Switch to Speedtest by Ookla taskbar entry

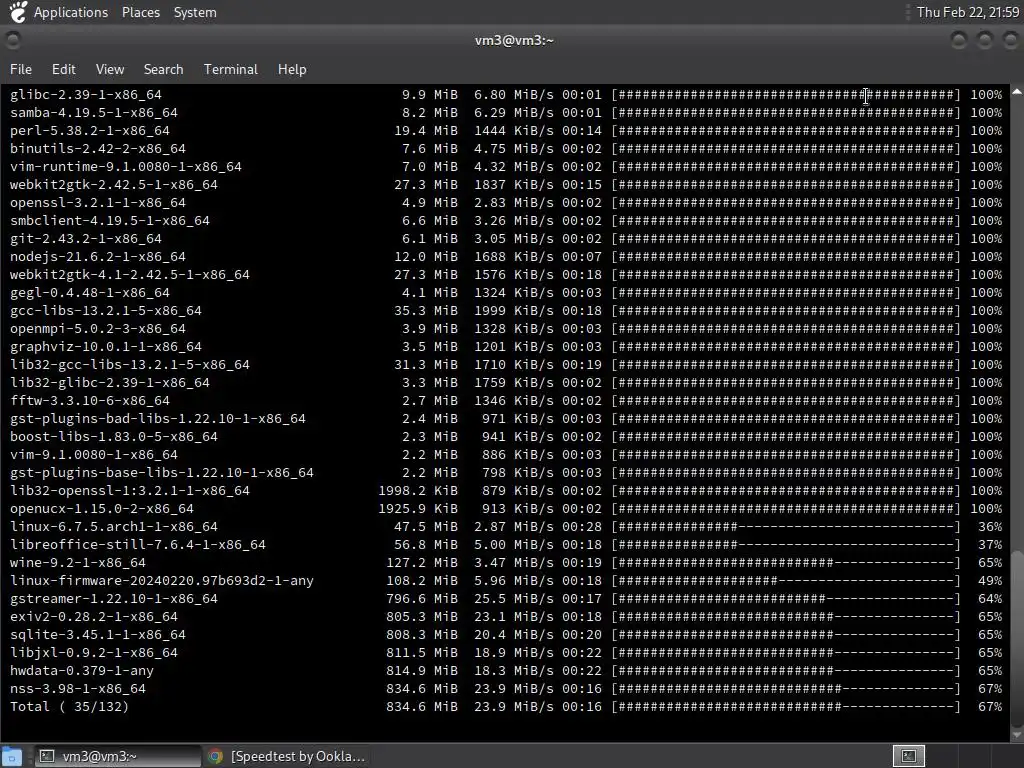click(286, 756)
